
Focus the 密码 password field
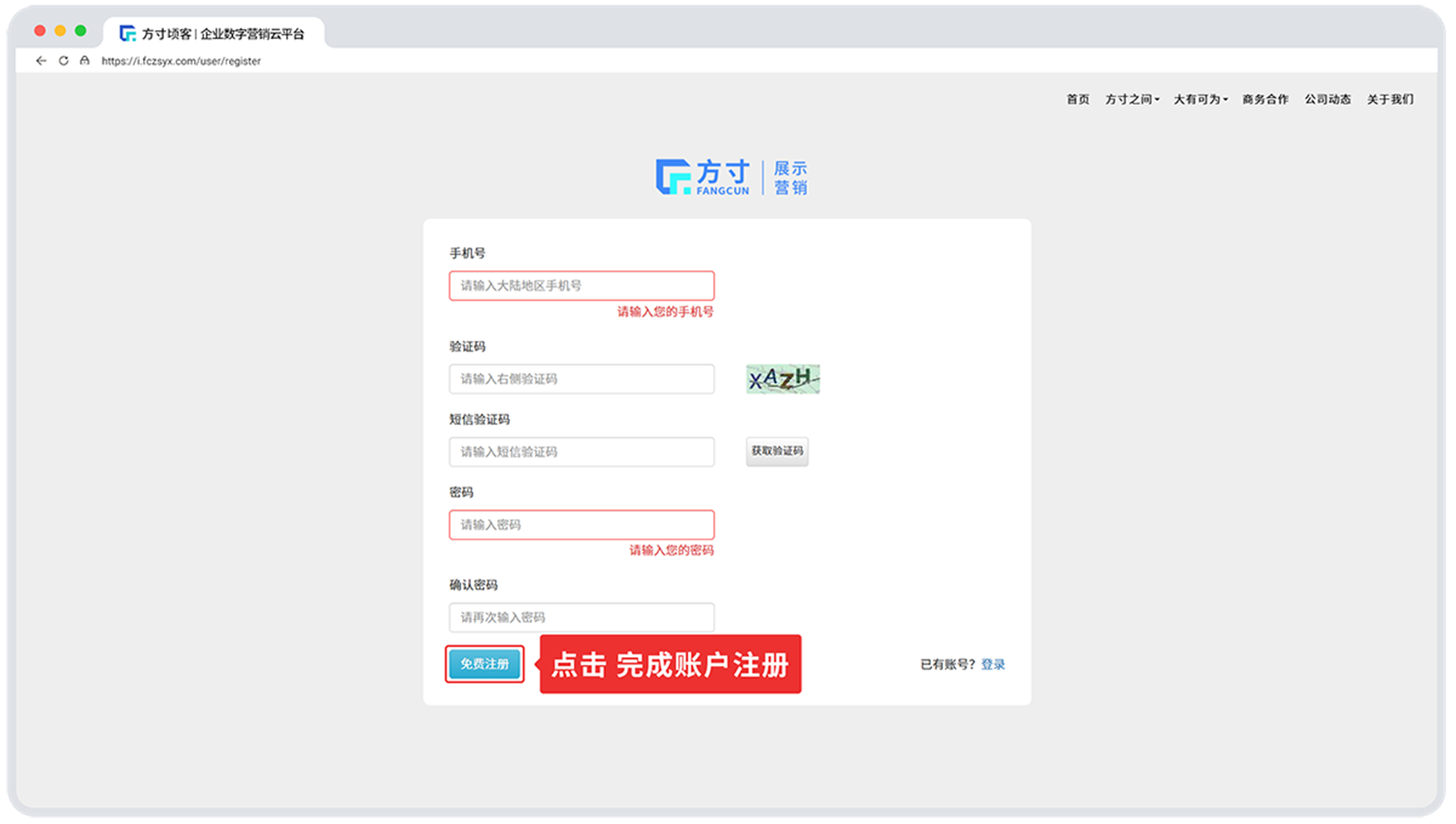coord(581,524)
